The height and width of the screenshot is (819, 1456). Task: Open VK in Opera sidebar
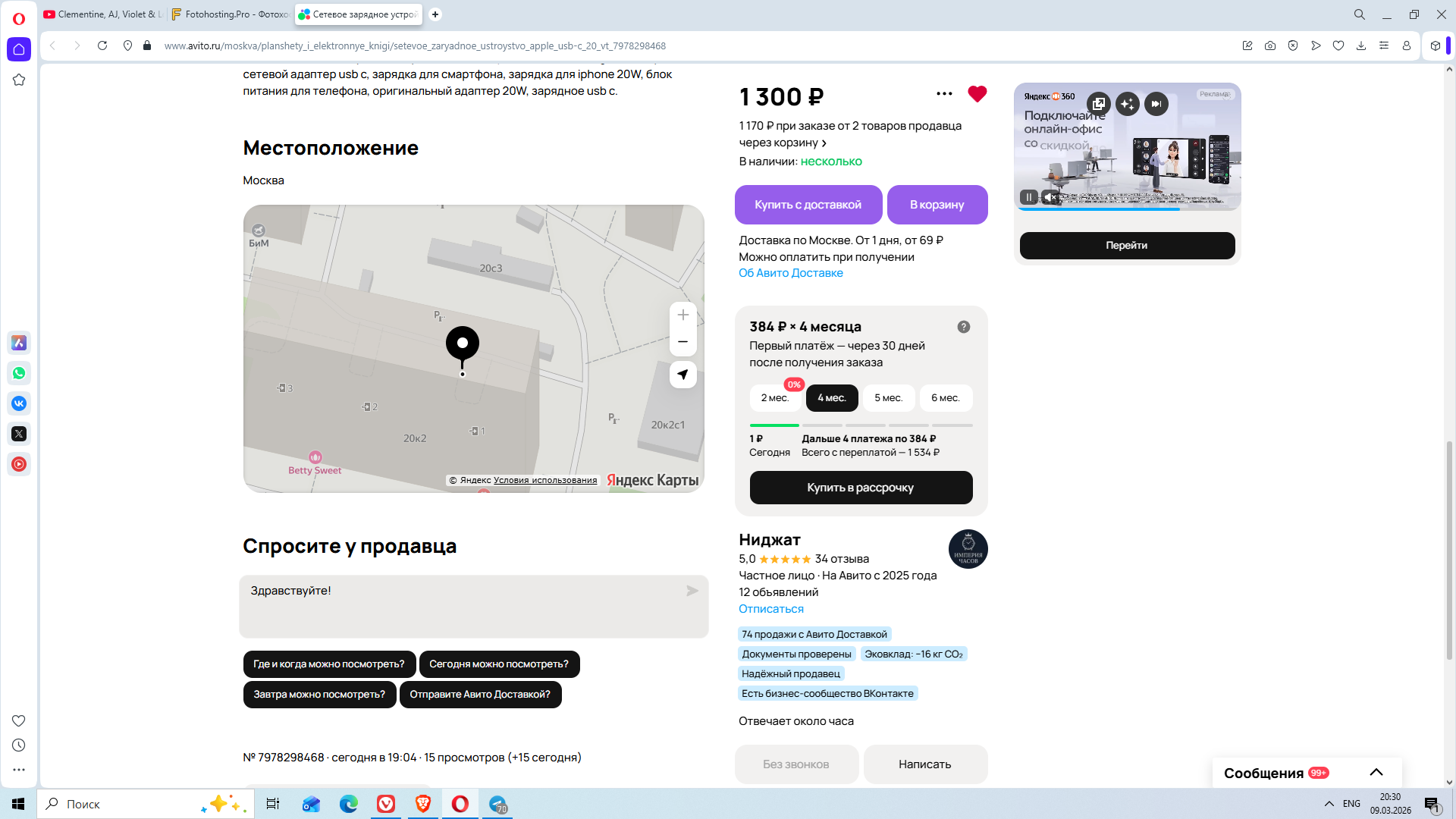coord(19,403)
